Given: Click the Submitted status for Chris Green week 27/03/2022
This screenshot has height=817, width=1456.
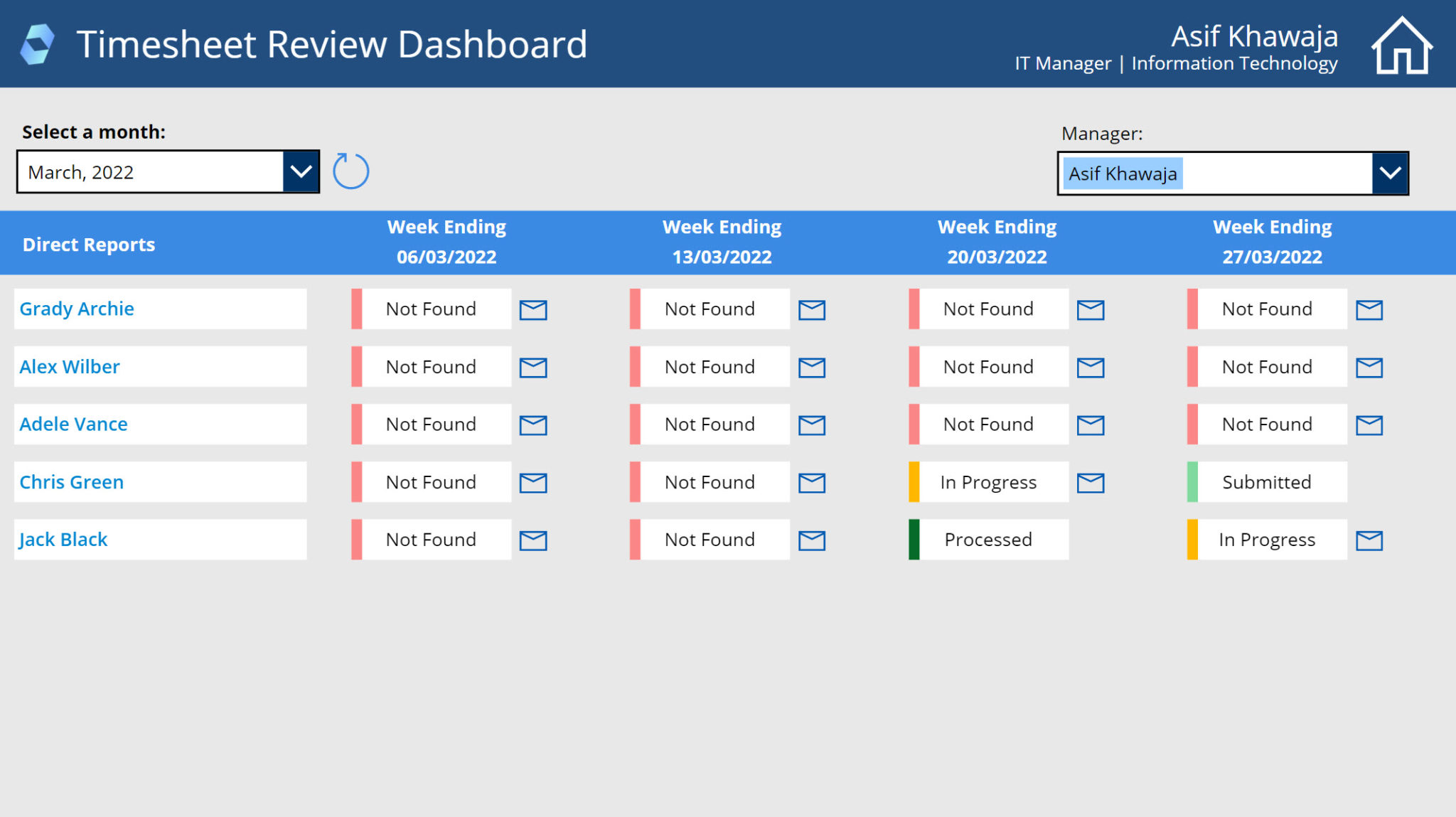Looking at the screenshot, I should coord(1266,481).
